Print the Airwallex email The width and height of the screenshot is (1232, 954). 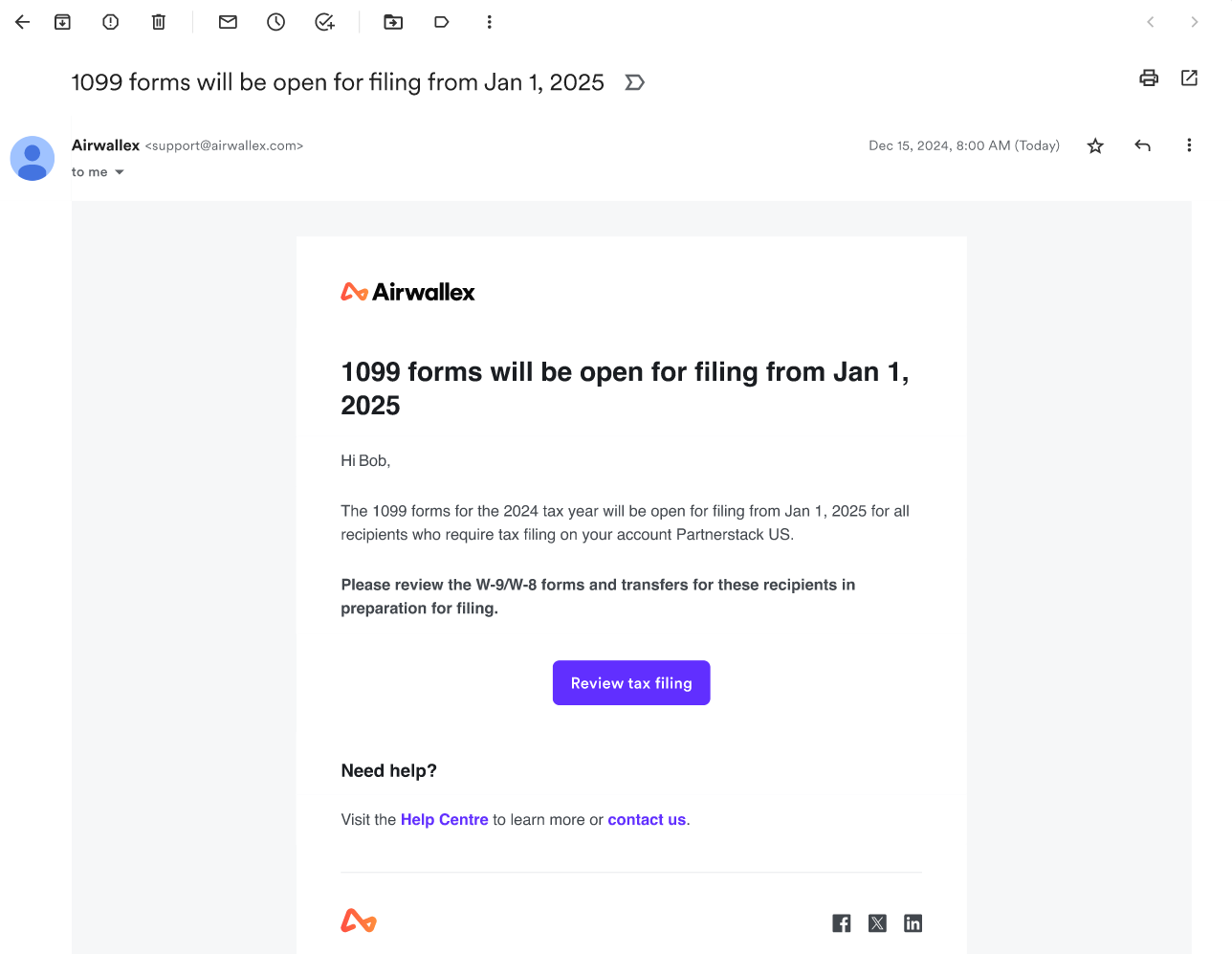pos(1148,78)
